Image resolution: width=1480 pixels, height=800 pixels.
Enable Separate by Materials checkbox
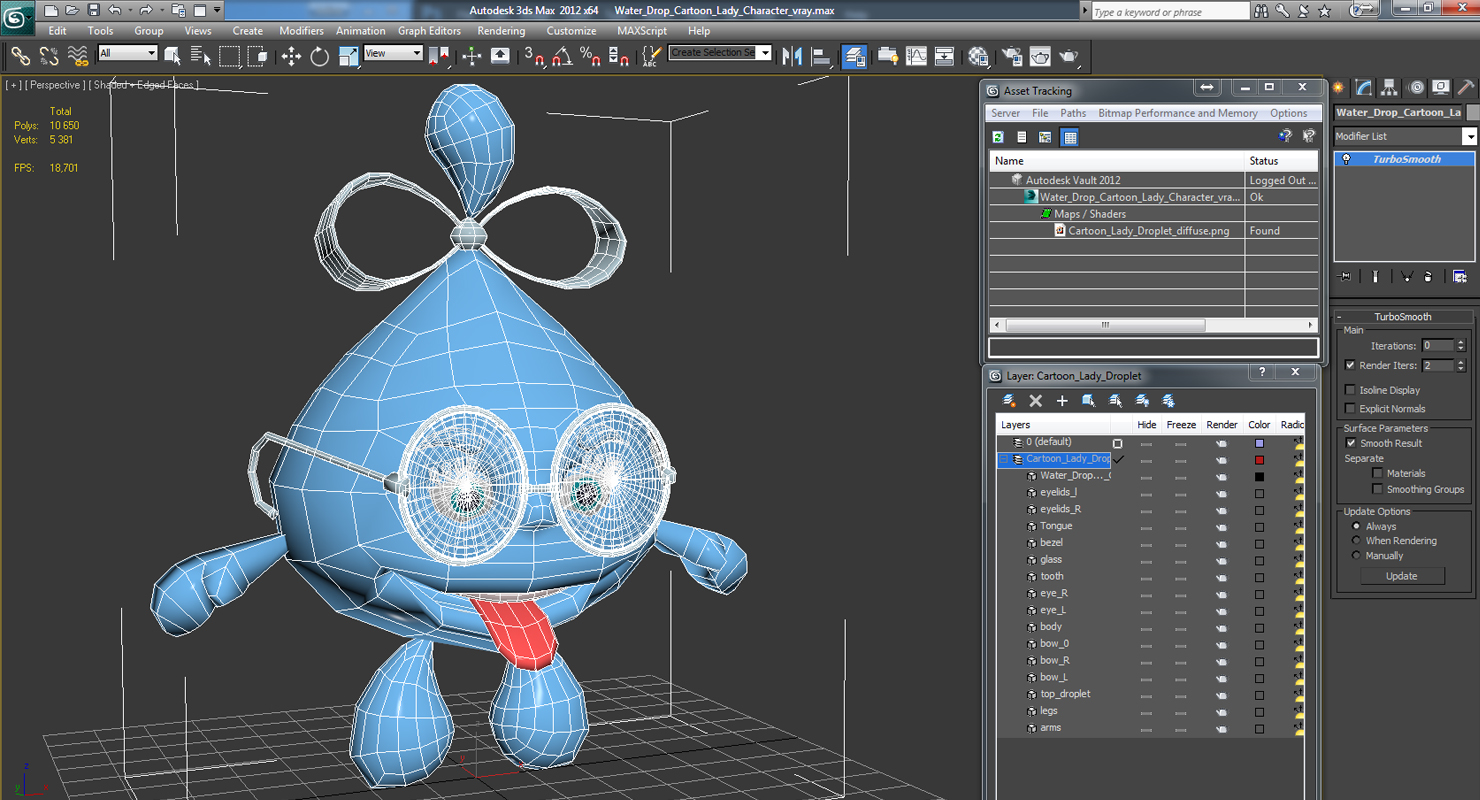click(x=1377, y=473)
